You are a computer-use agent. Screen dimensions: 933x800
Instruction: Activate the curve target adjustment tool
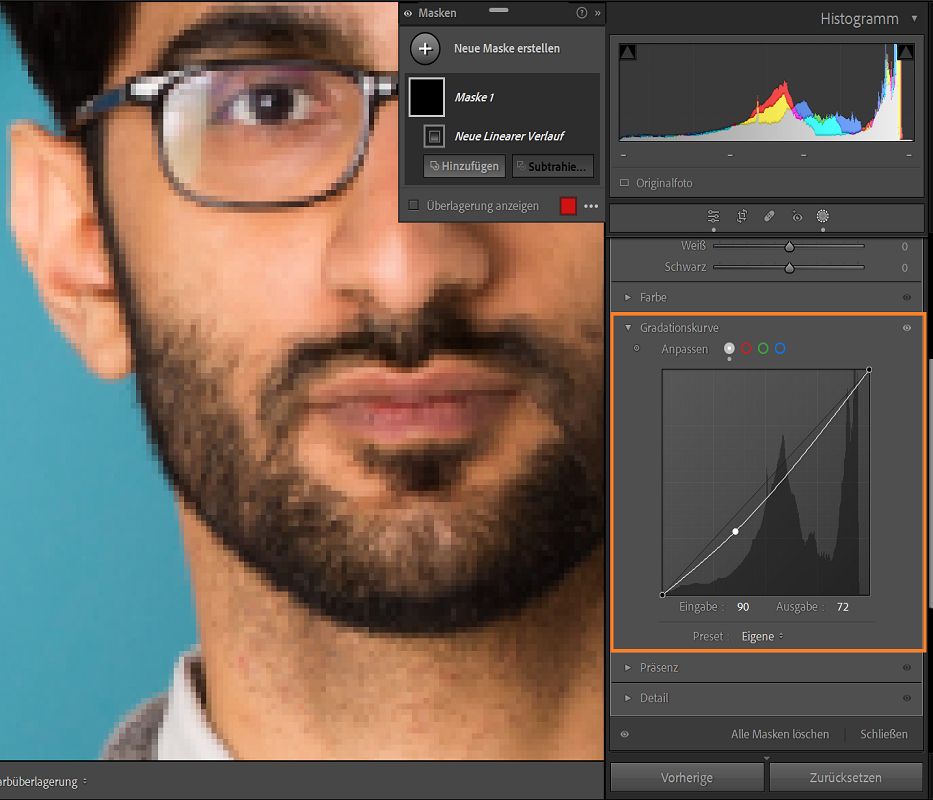pyautogui.click(x=637, y=348)
